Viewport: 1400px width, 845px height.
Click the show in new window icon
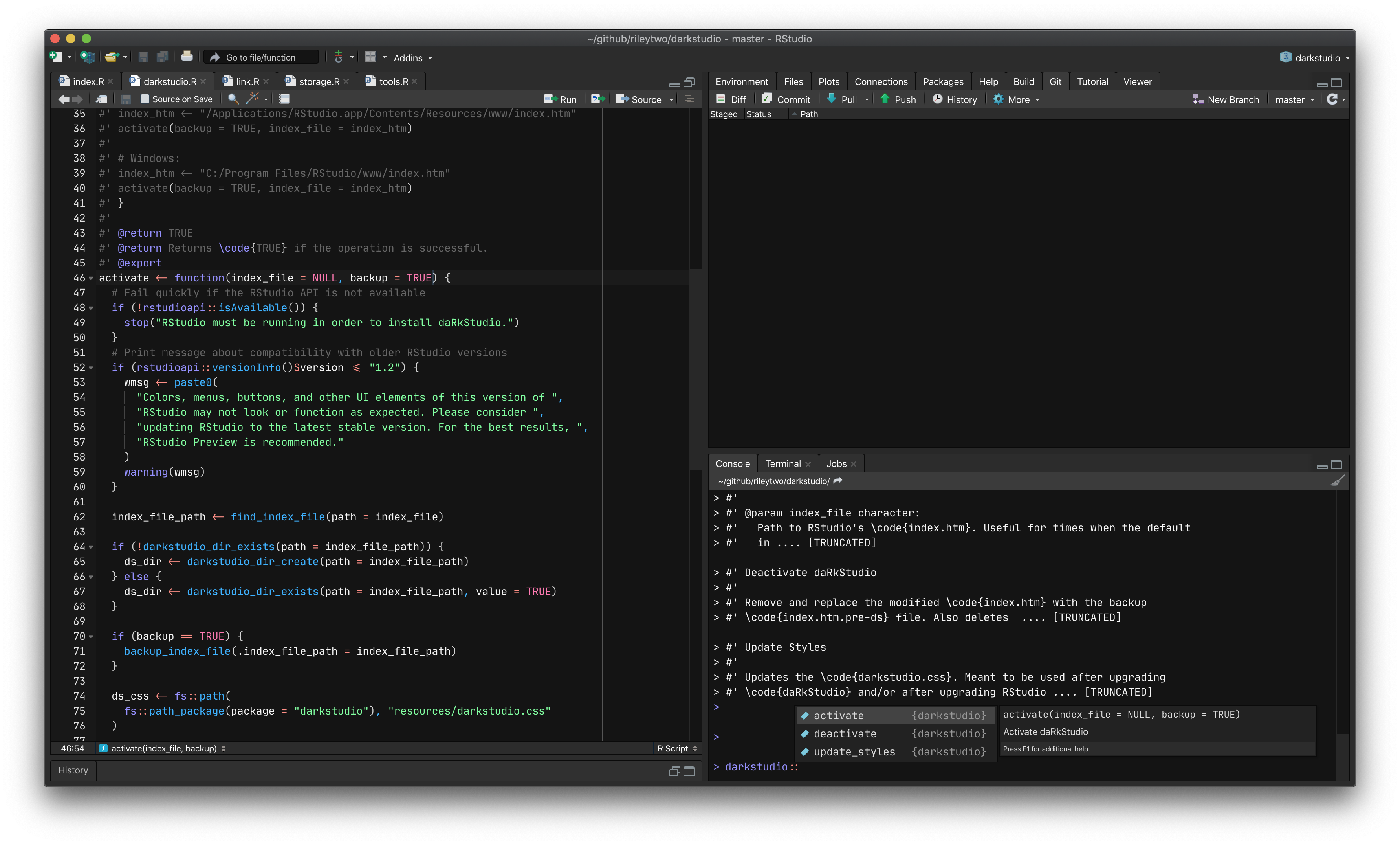(102, 99)
